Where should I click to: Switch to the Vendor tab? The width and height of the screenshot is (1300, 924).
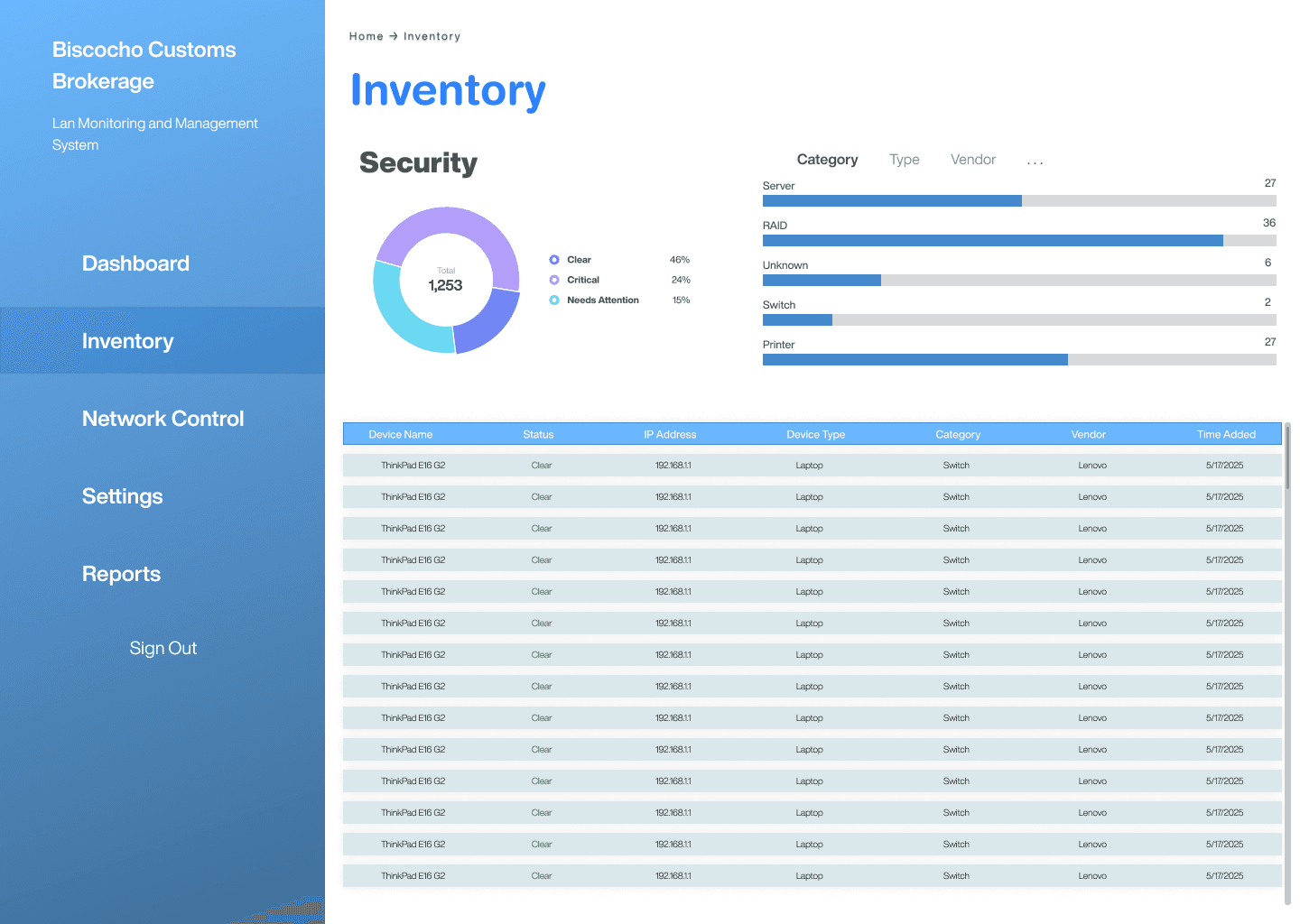(973, 160)
